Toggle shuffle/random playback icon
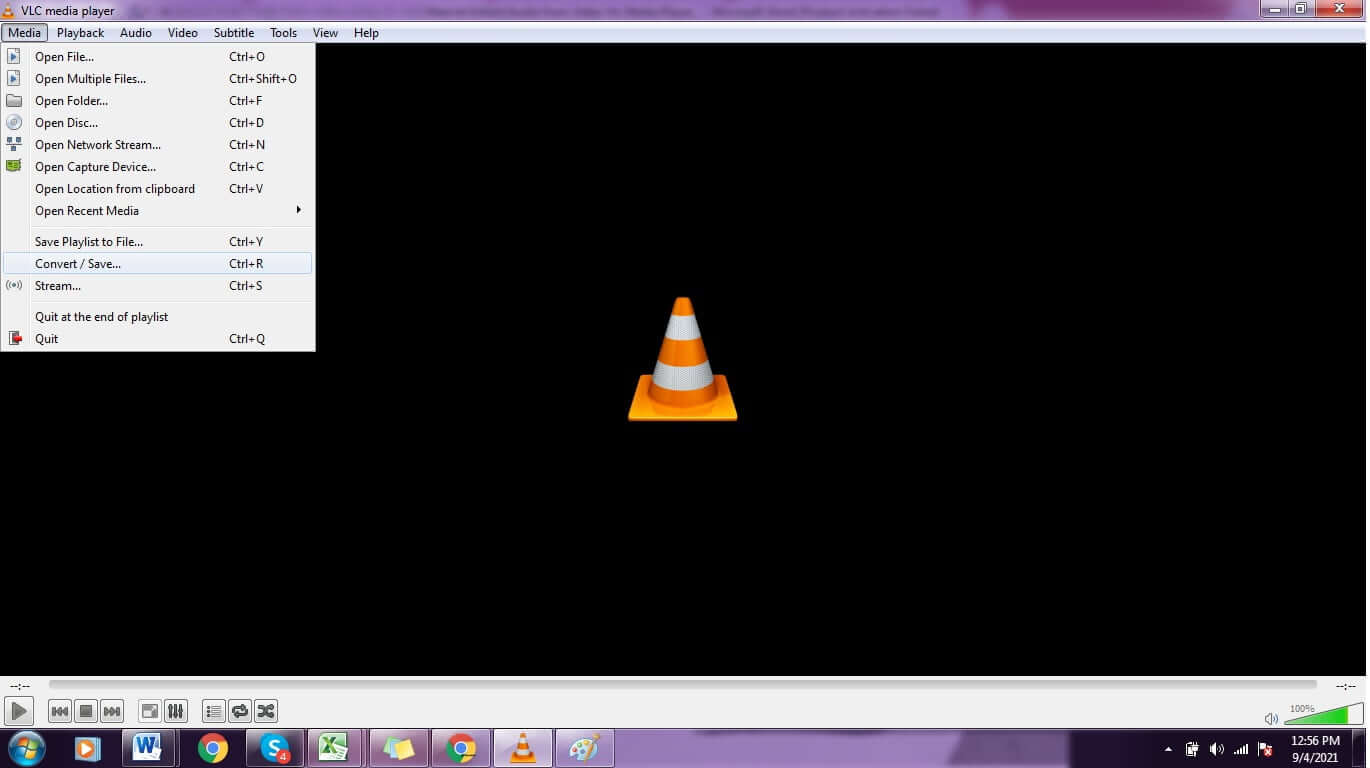This screenshot has height=768, width=1370. click(266, 711)
